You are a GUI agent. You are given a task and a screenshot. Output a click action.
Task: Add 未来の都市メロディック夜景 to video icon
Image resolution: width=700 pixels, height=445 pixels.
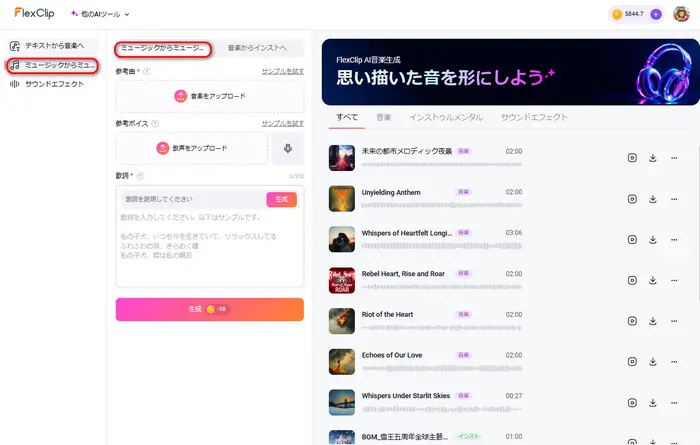pyautogui.click(x=632, y=158)
